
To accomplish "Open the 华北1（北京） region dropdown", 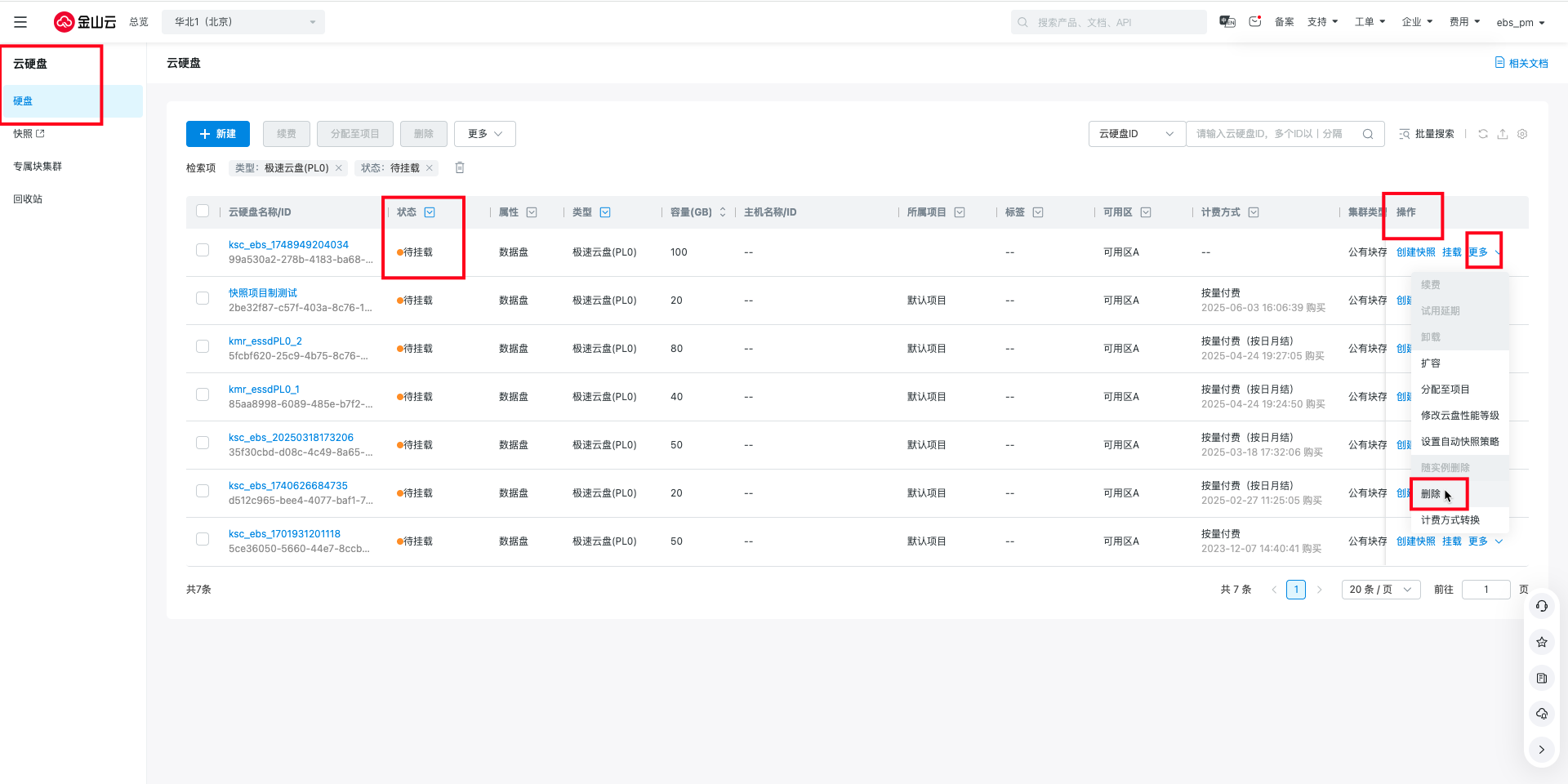I will point(243,22).
